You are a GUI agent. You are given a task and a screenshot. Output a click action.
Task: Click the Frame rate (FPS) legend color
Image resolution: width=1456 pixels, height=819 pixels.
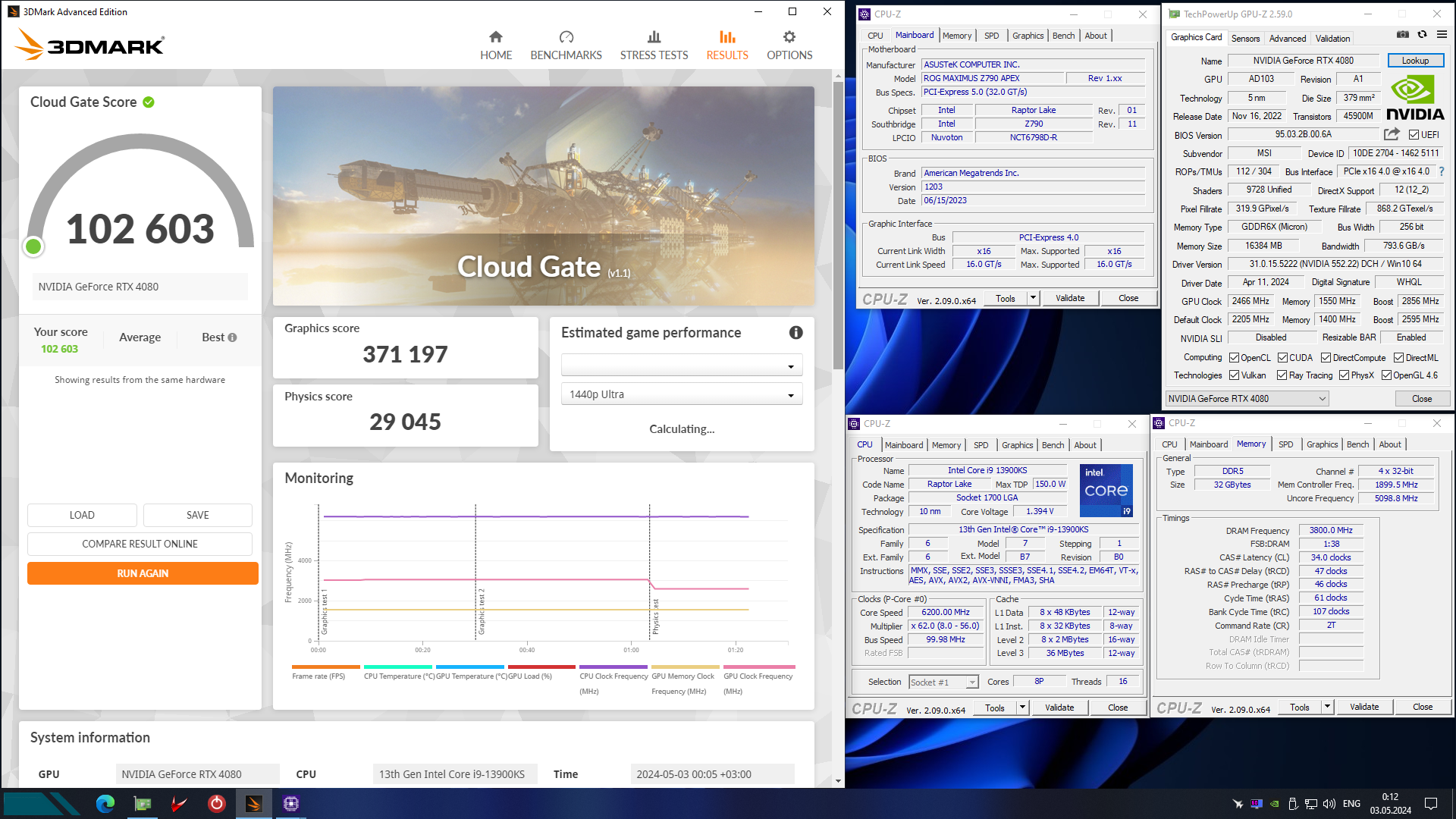[x=326, y=667]
